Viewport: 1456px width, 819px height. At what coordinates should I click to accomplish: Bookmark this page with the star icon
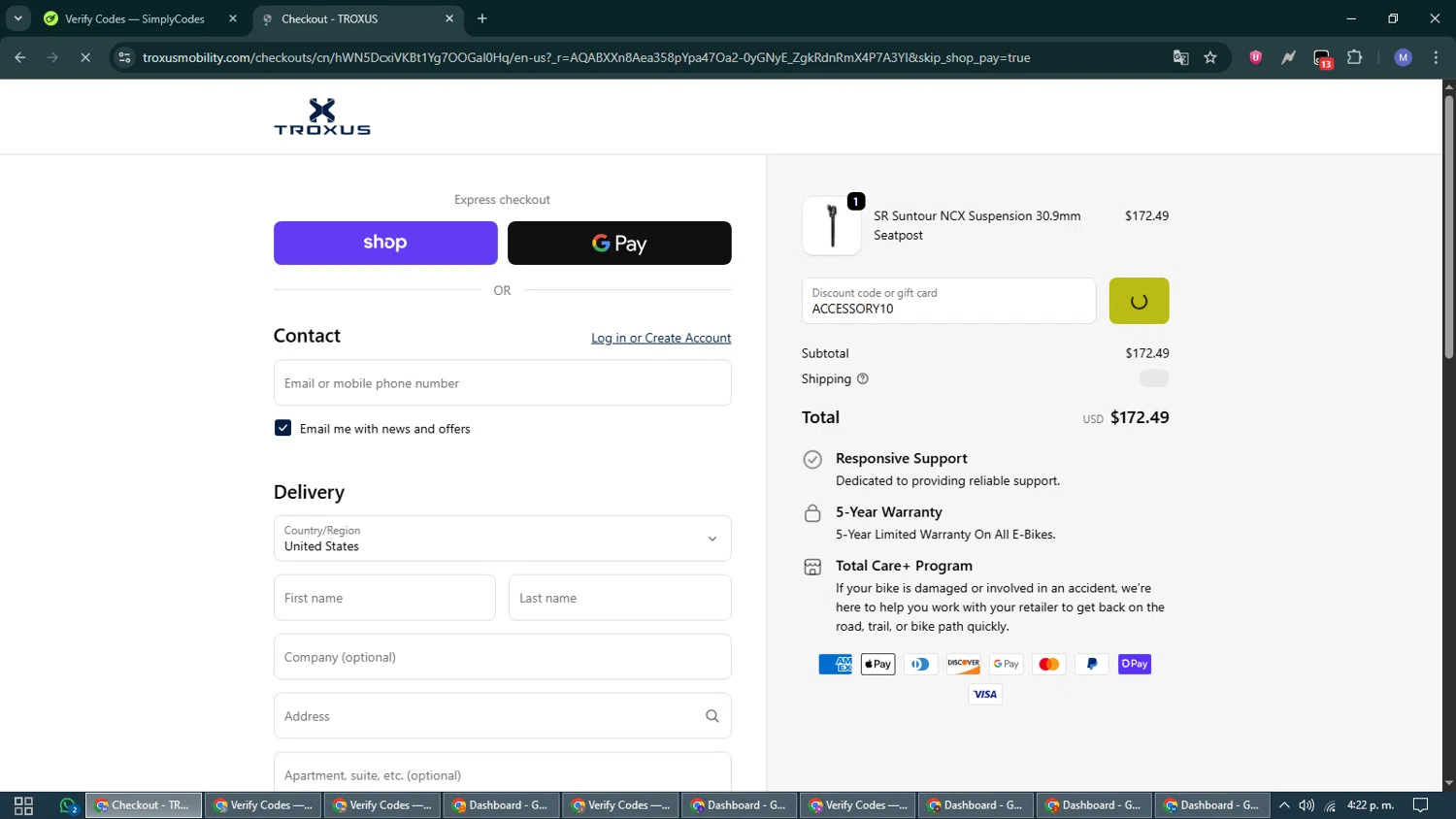tap(1210, 57)
